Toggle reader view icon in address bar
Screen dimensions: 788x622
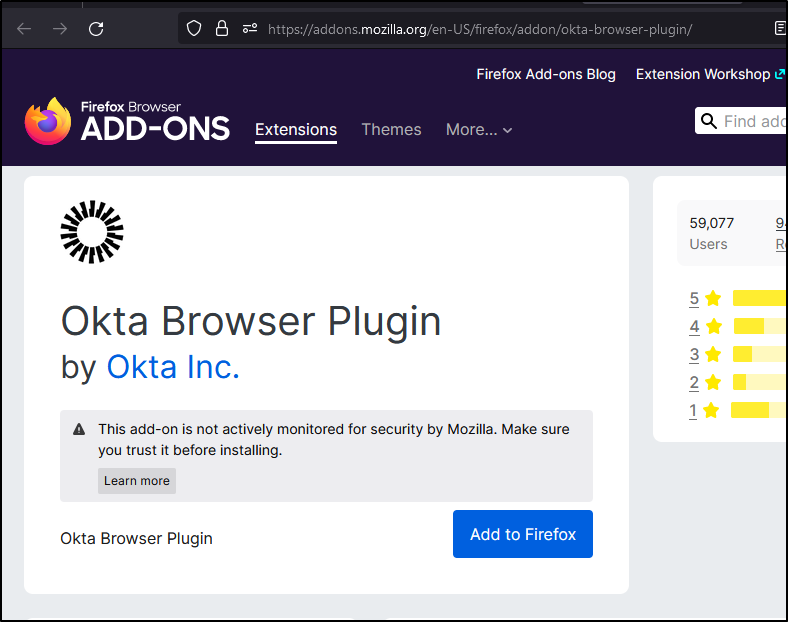tap(780, 29)
